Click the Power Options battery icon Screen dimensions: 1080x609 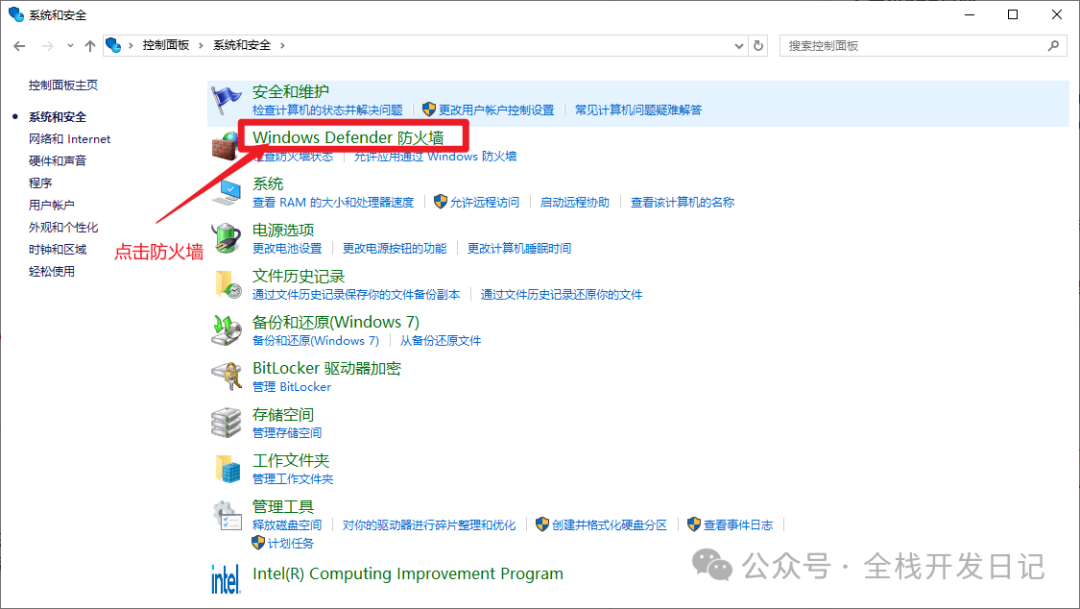point(226,238)
